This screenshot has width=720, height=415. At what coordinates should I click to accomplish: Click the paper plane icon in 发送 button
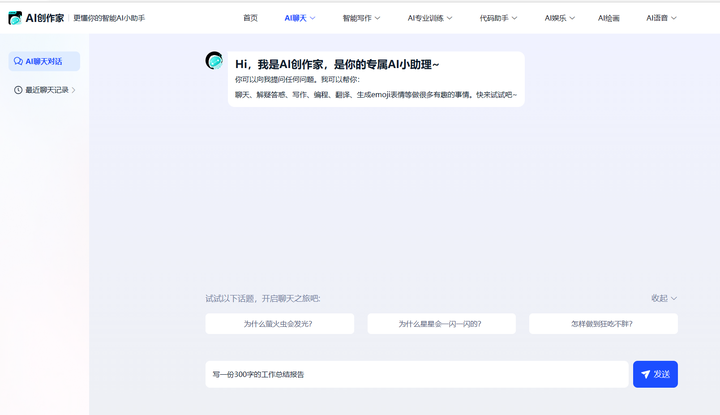pos(646,374)
